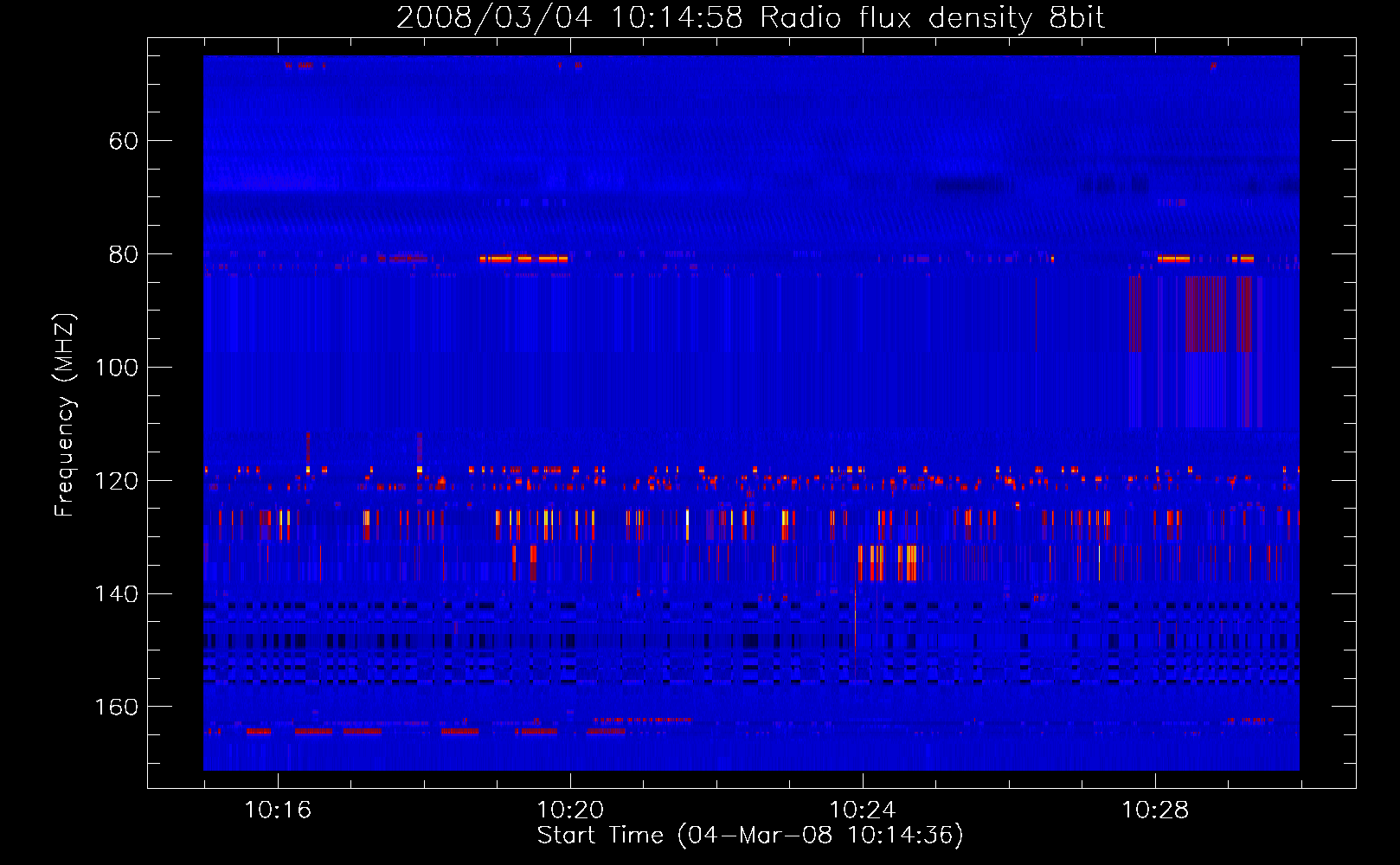Click the "Start Time (04-Mar-08 10:14:36)" label
This screenshot has height=865, width=1400.
750,836
